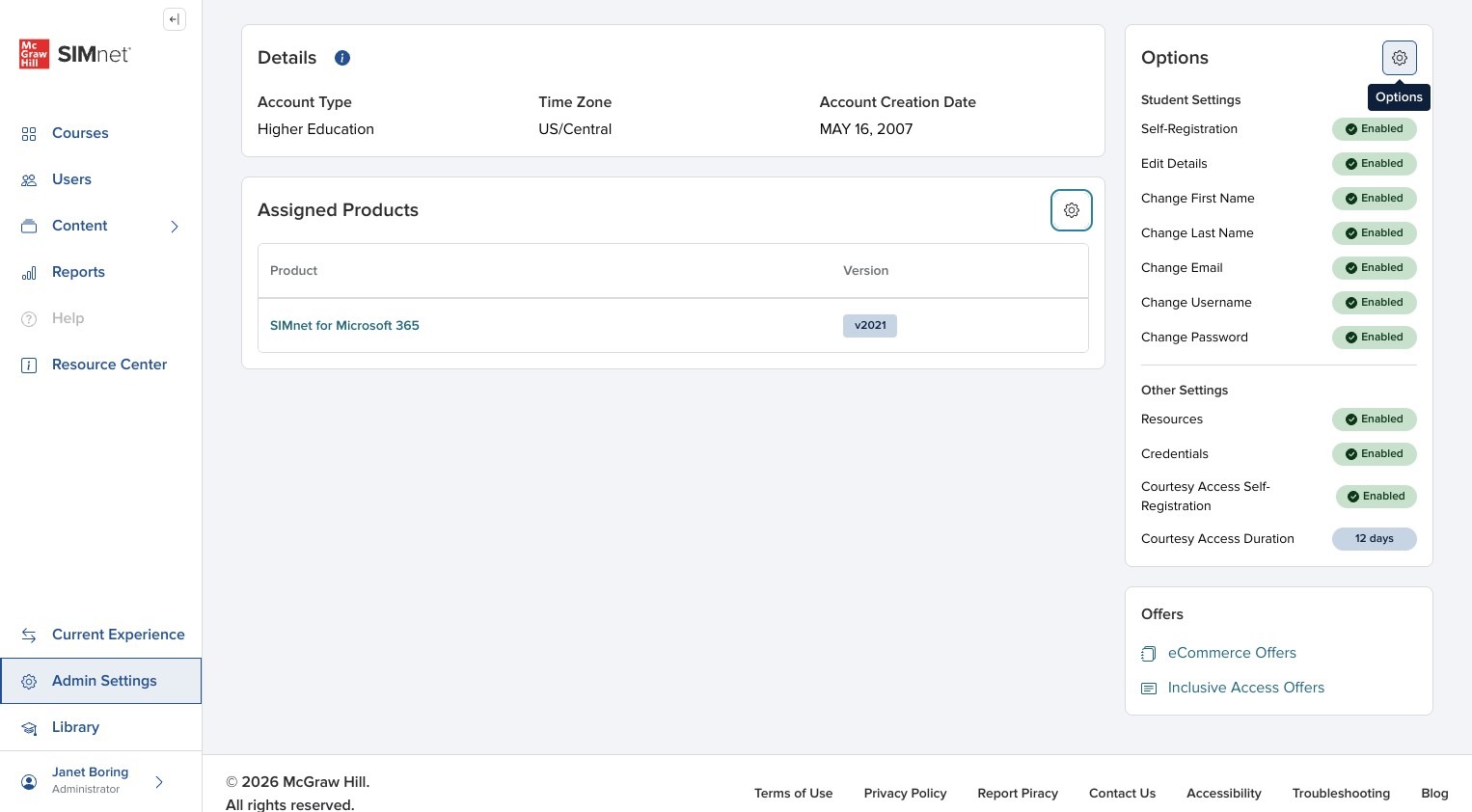Click the Inclusive Access Offers list icon
Image resolution: width=1472 pixels, height=812 pixels.
point(1148,689)
